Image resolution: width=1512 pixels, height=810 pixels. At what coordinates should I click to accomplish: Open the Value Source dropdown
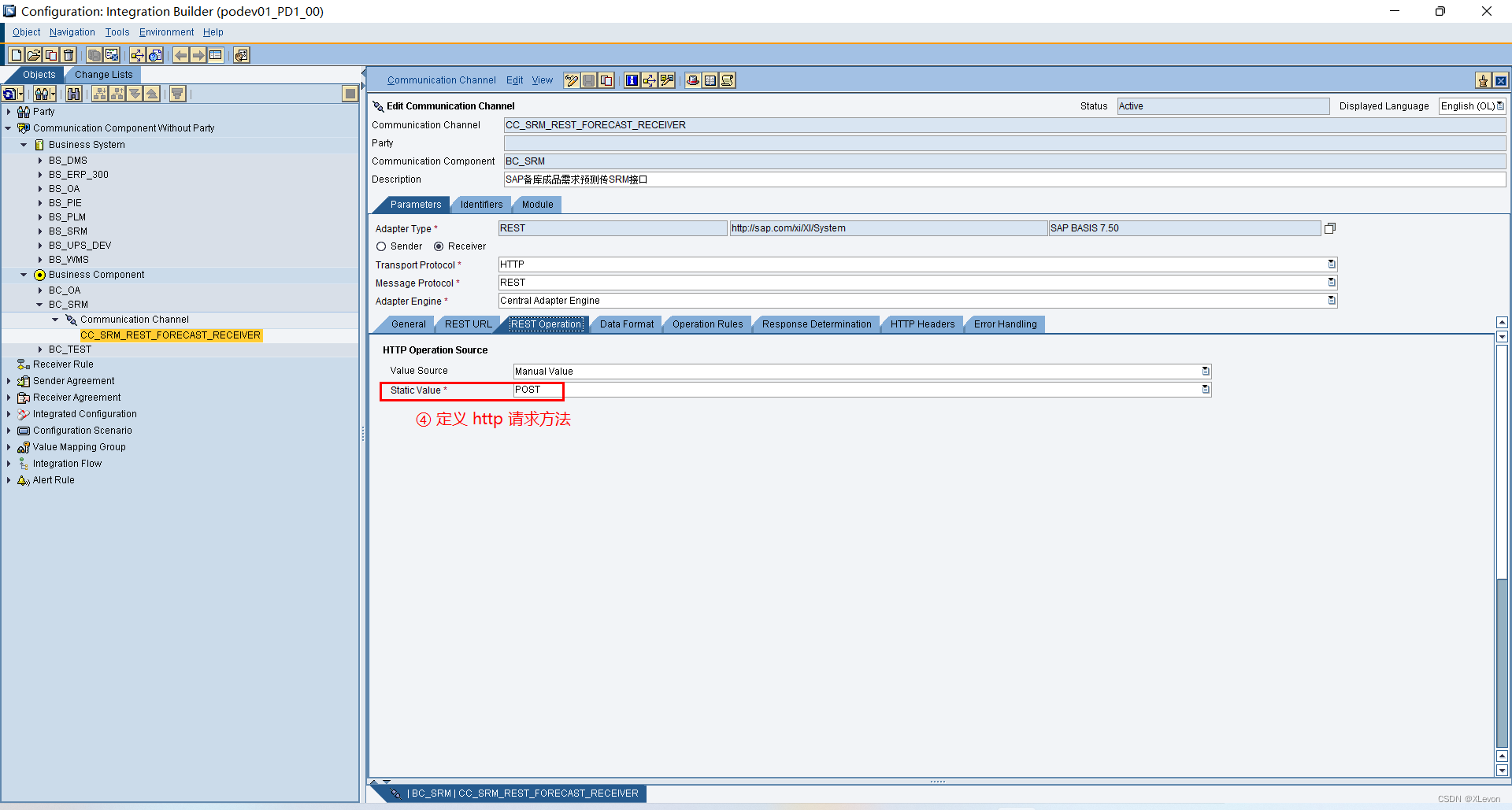[1206, 371]
